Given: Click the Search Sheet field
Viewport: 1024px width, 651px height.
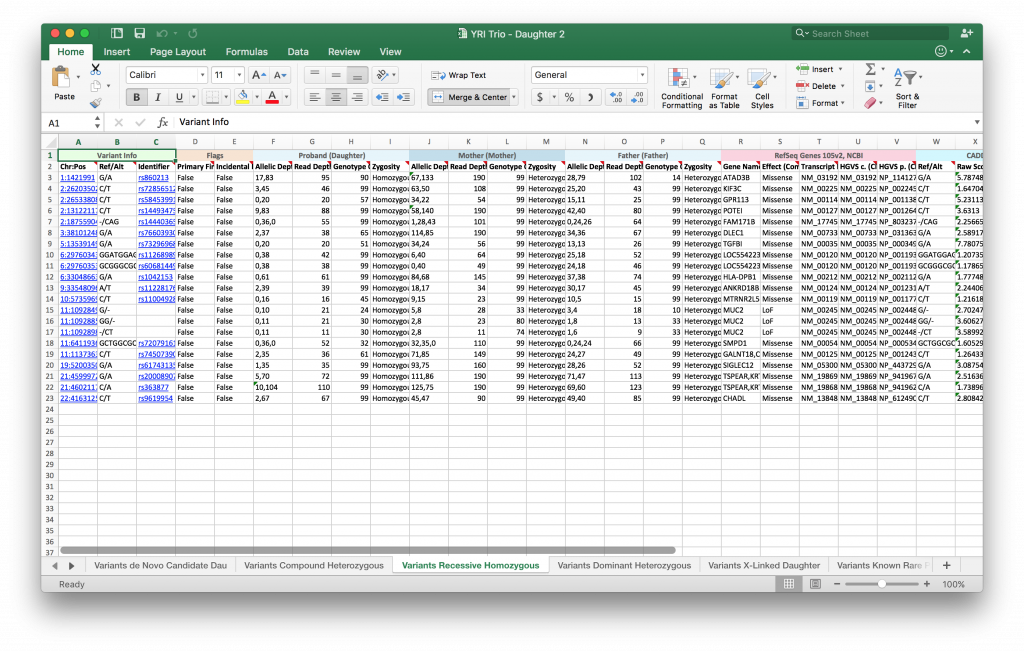Looking at the screenshot, I should tap(871, 33).
